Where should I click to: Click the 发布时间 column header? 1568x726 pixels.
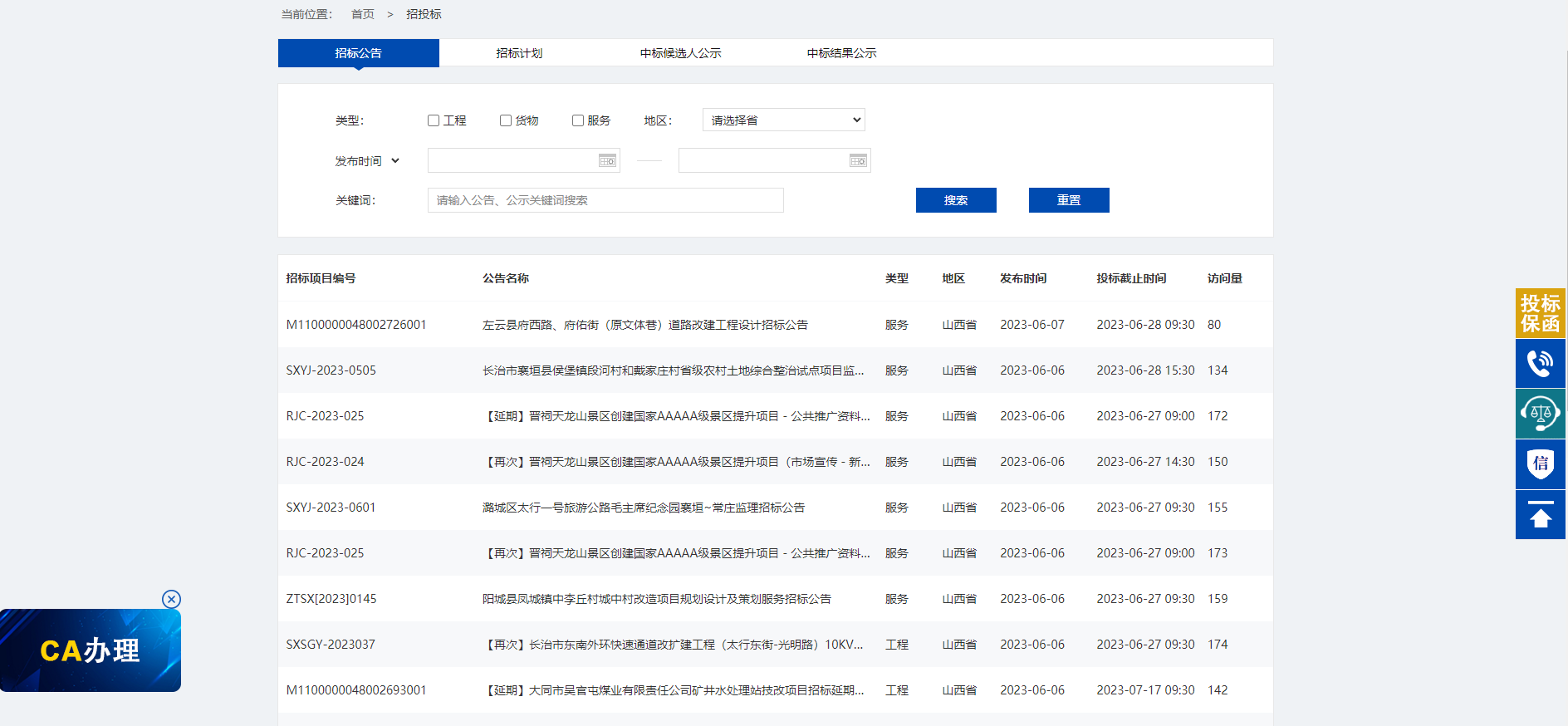(1023, 278)
